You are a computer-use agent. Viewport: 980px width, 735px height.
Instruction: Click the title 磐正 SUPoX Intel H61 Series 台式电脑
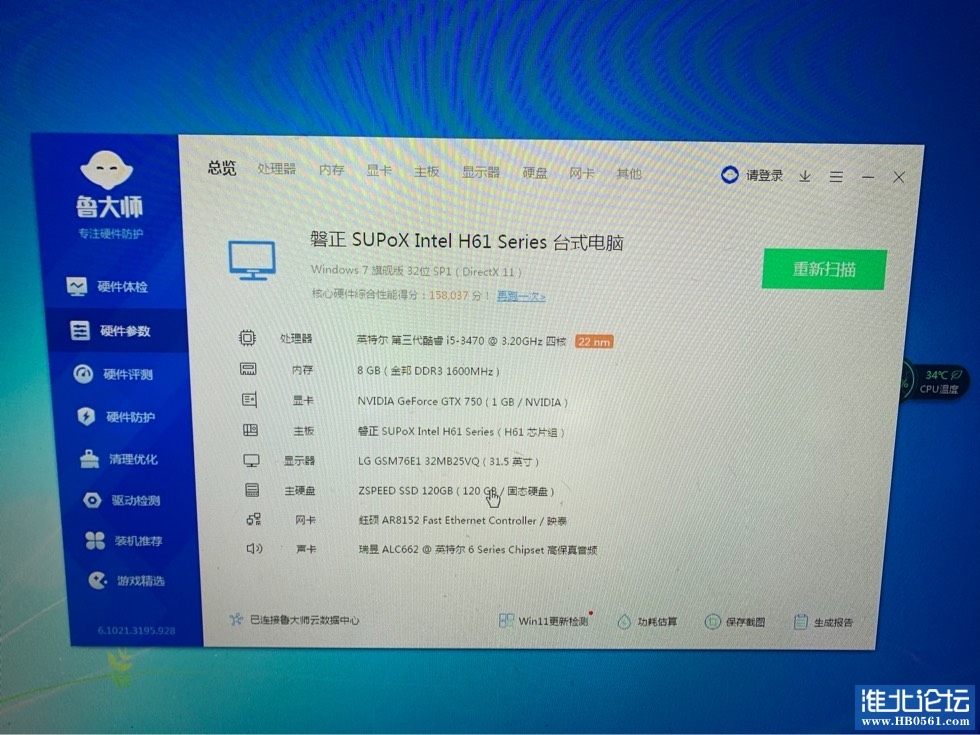(x=467, y=241)
